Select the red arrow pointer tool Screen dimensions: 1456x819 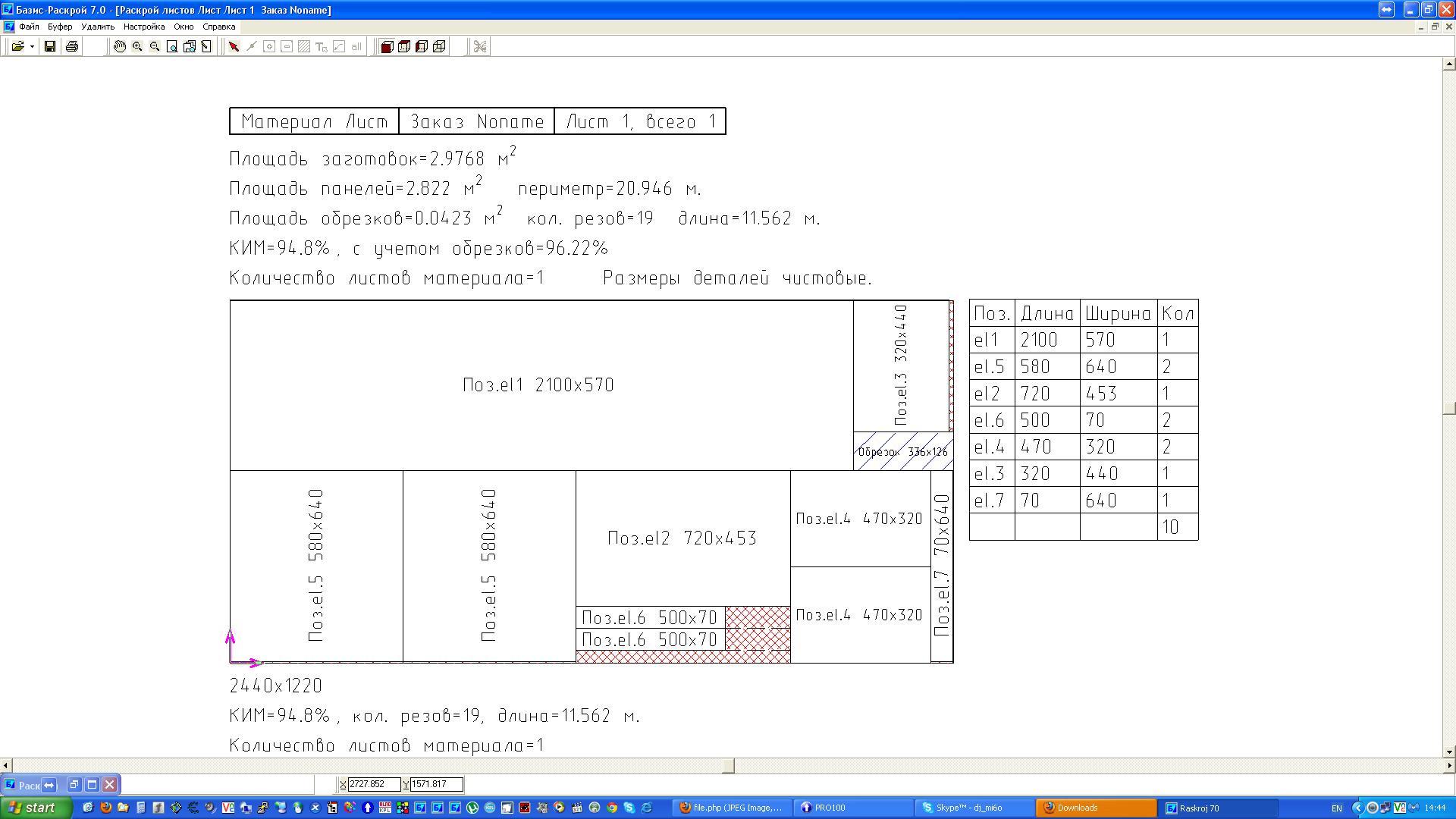point(234,46)
